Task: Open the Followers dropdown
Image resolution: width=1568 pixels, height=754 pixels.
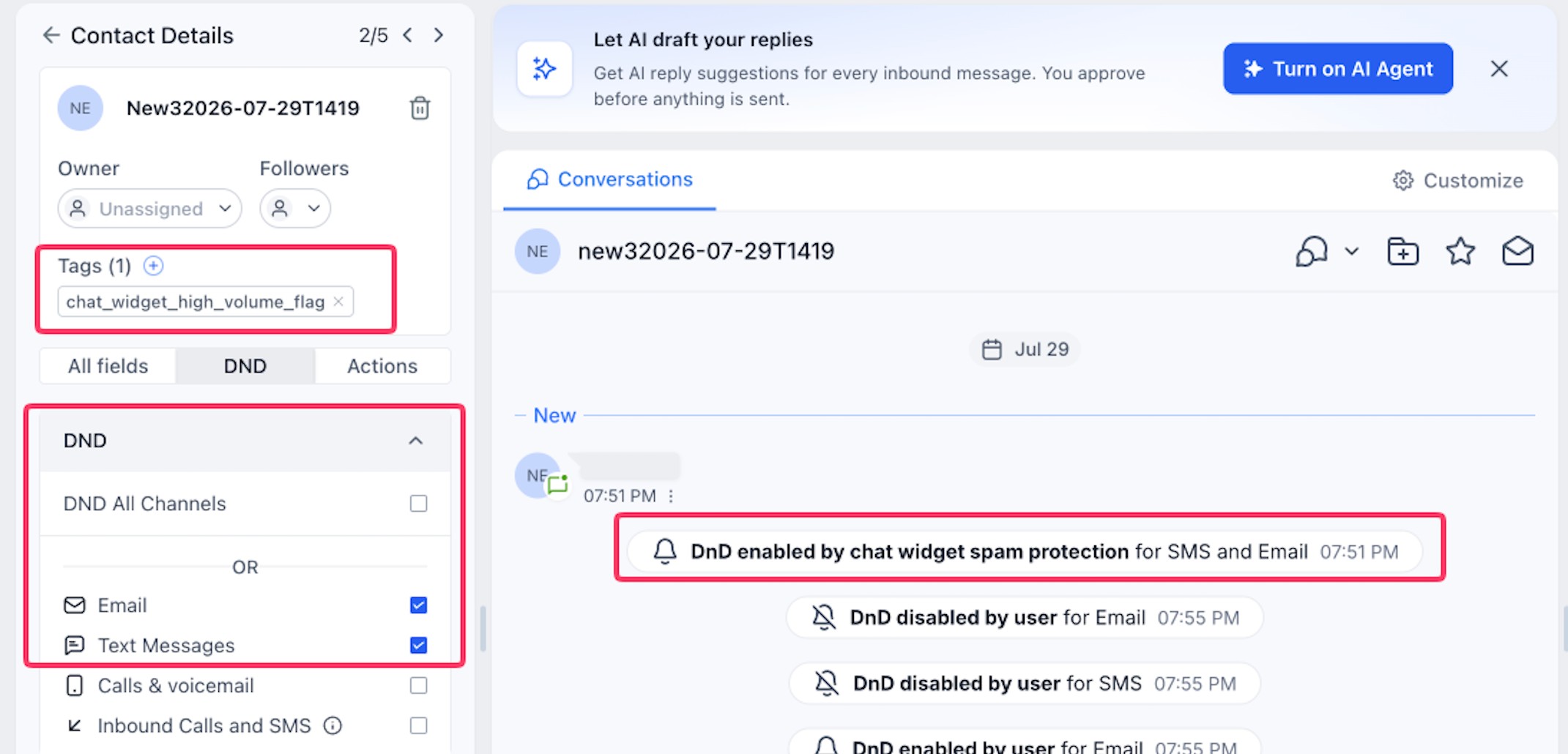Action: pyautogui.click(x=295, y=209)
